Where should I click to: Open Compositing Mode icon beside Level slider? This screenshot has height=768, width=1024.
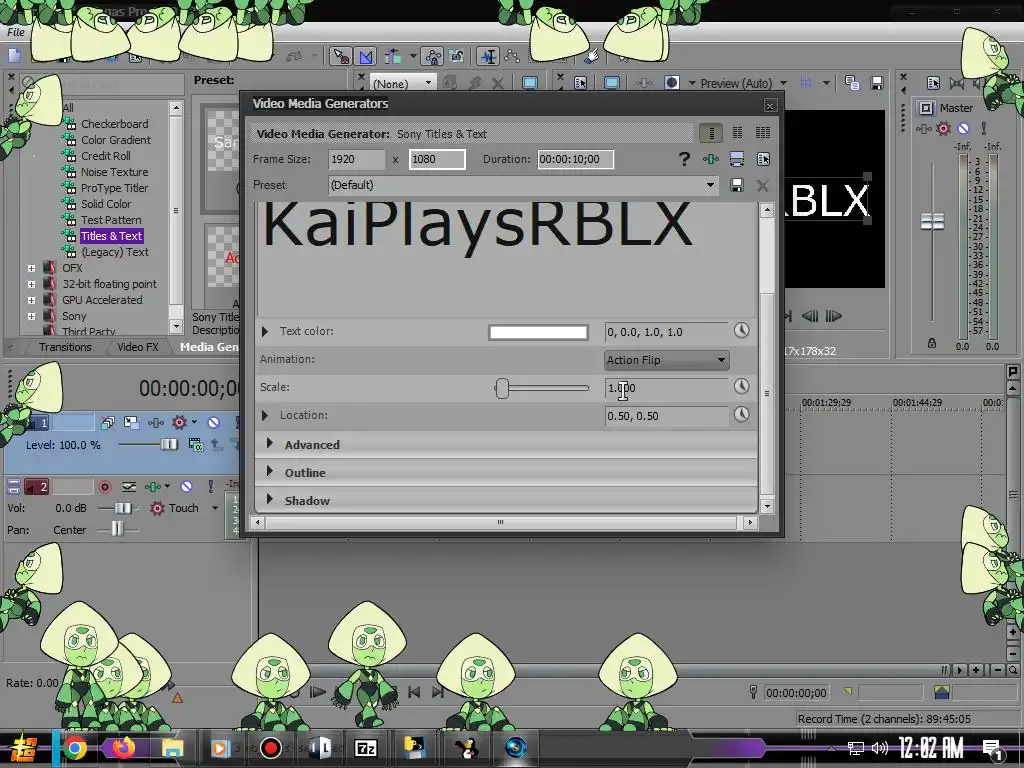(x=195, y=445)
